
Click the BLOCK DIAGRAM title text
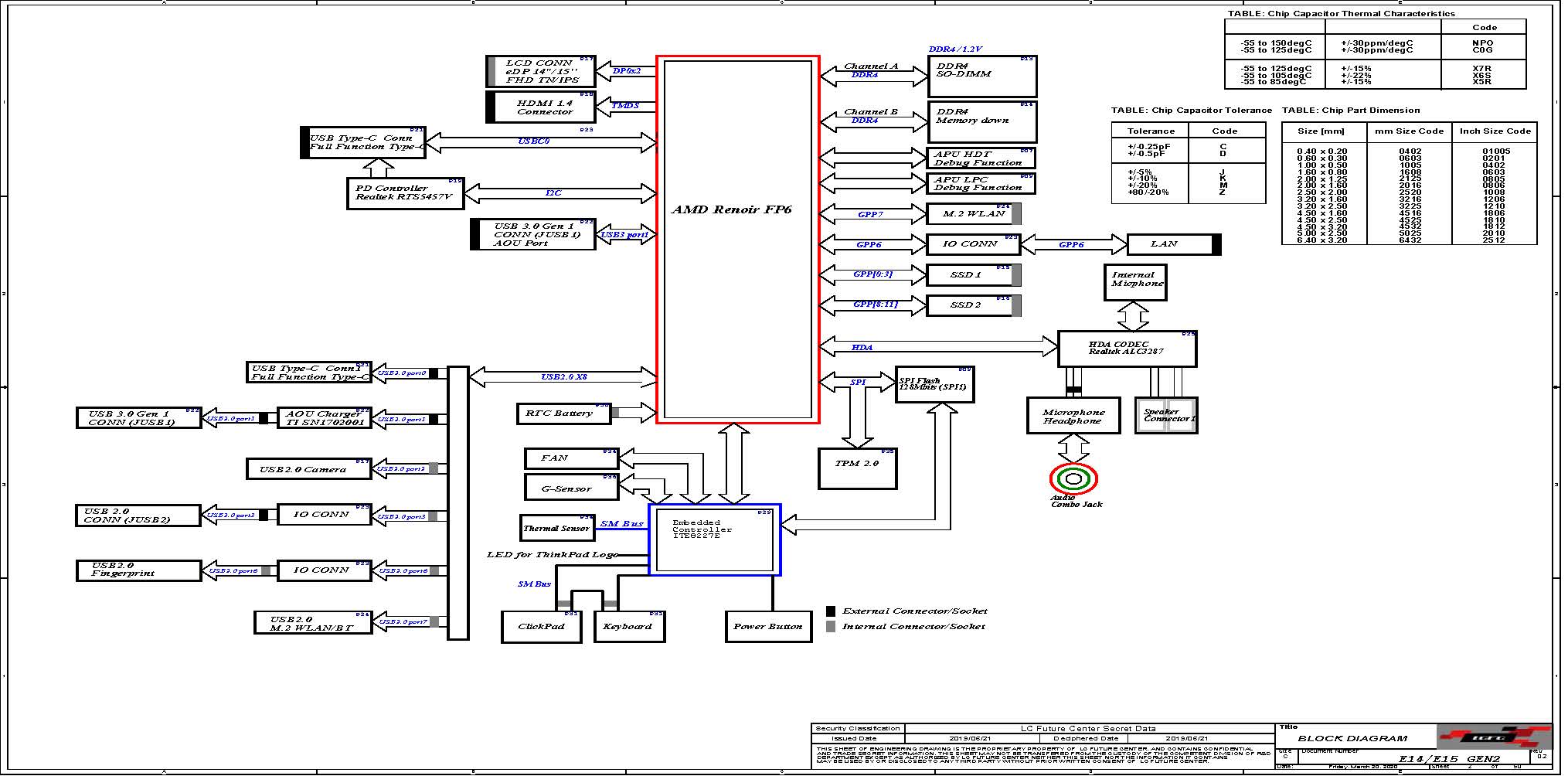(x=1352, y=738)
